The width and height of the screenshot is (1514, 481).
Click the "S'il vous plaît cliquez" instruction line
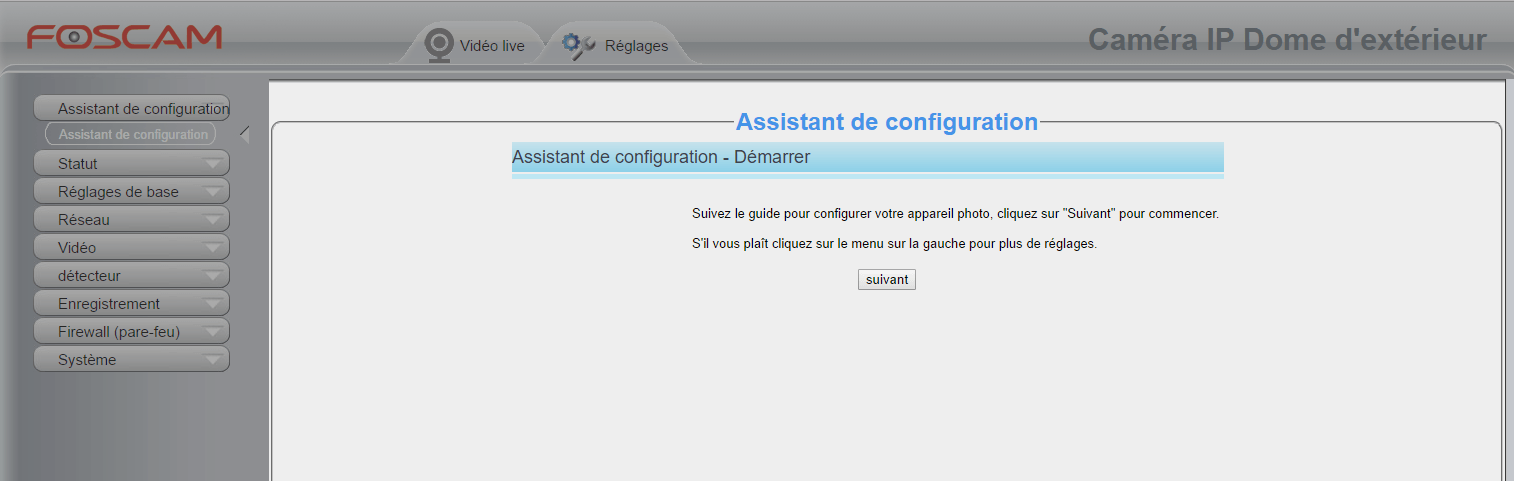pos(894,244)
